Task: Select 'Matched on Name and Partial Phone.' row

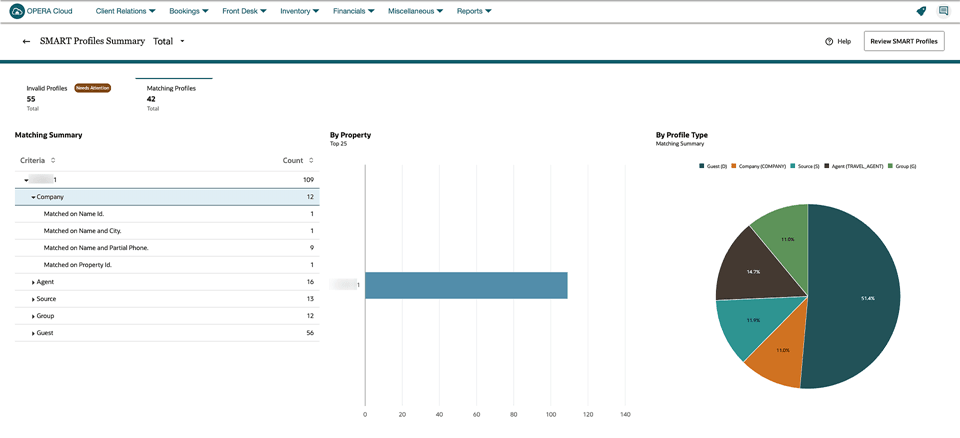Action: click(167, 248)
